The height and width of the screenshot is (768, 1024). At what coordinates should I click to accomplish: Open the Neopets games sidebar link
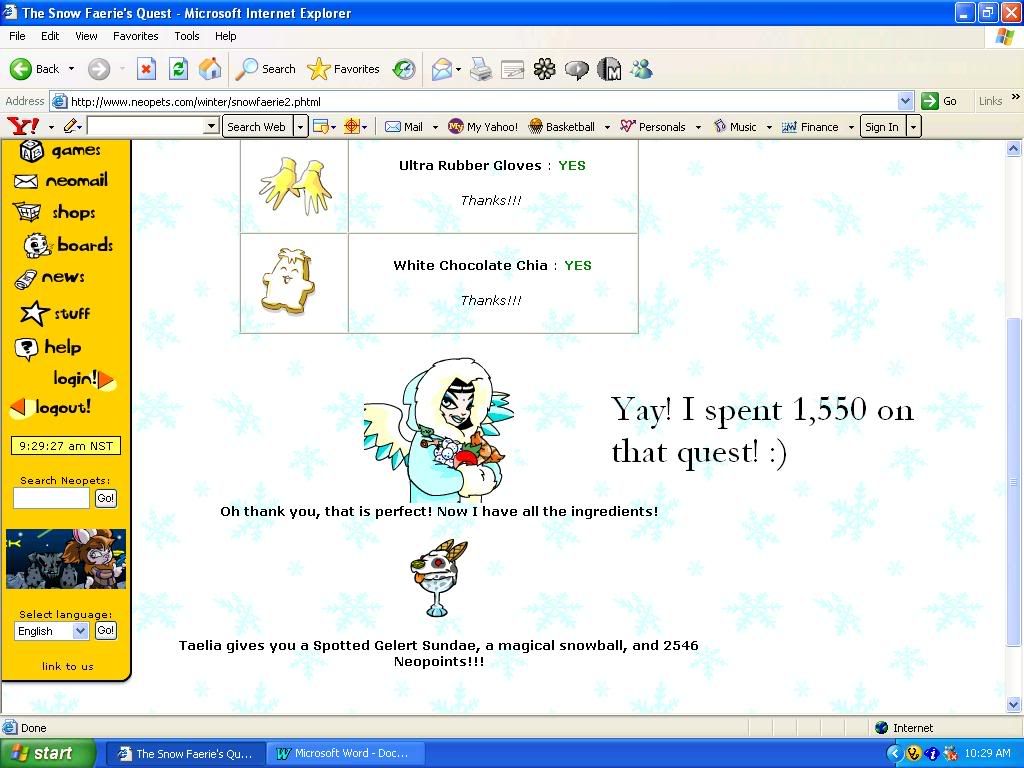pos(60,151)
